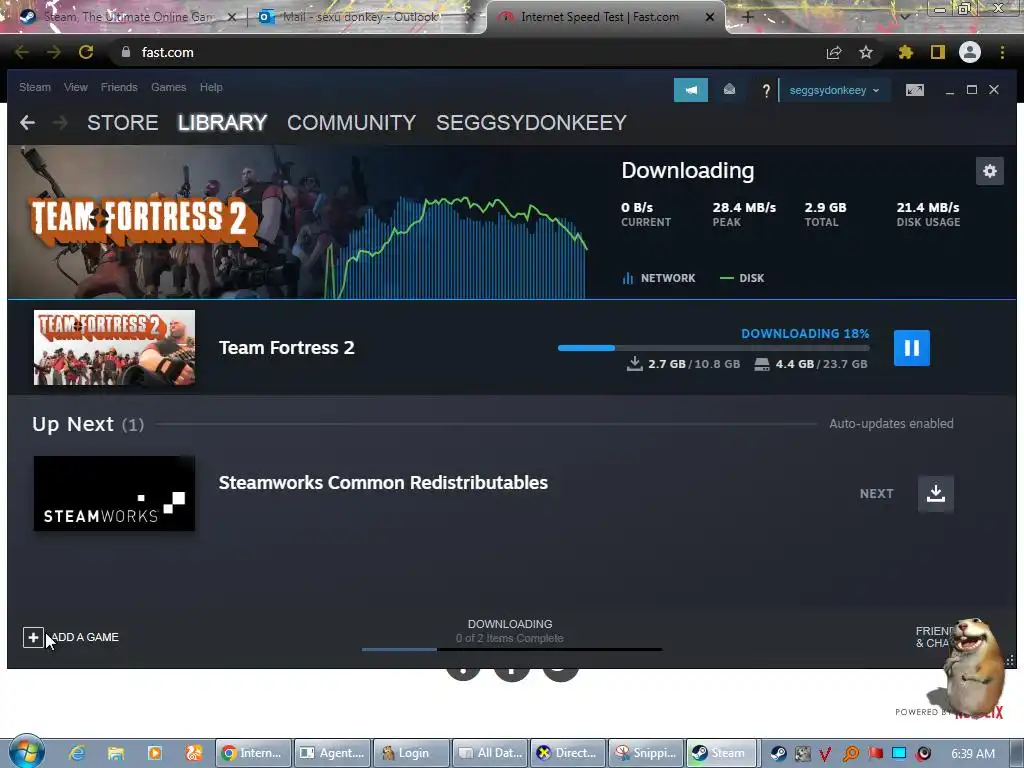Open Chrome profile avatar
The image size is (1024, 768).
coord(970,52)
